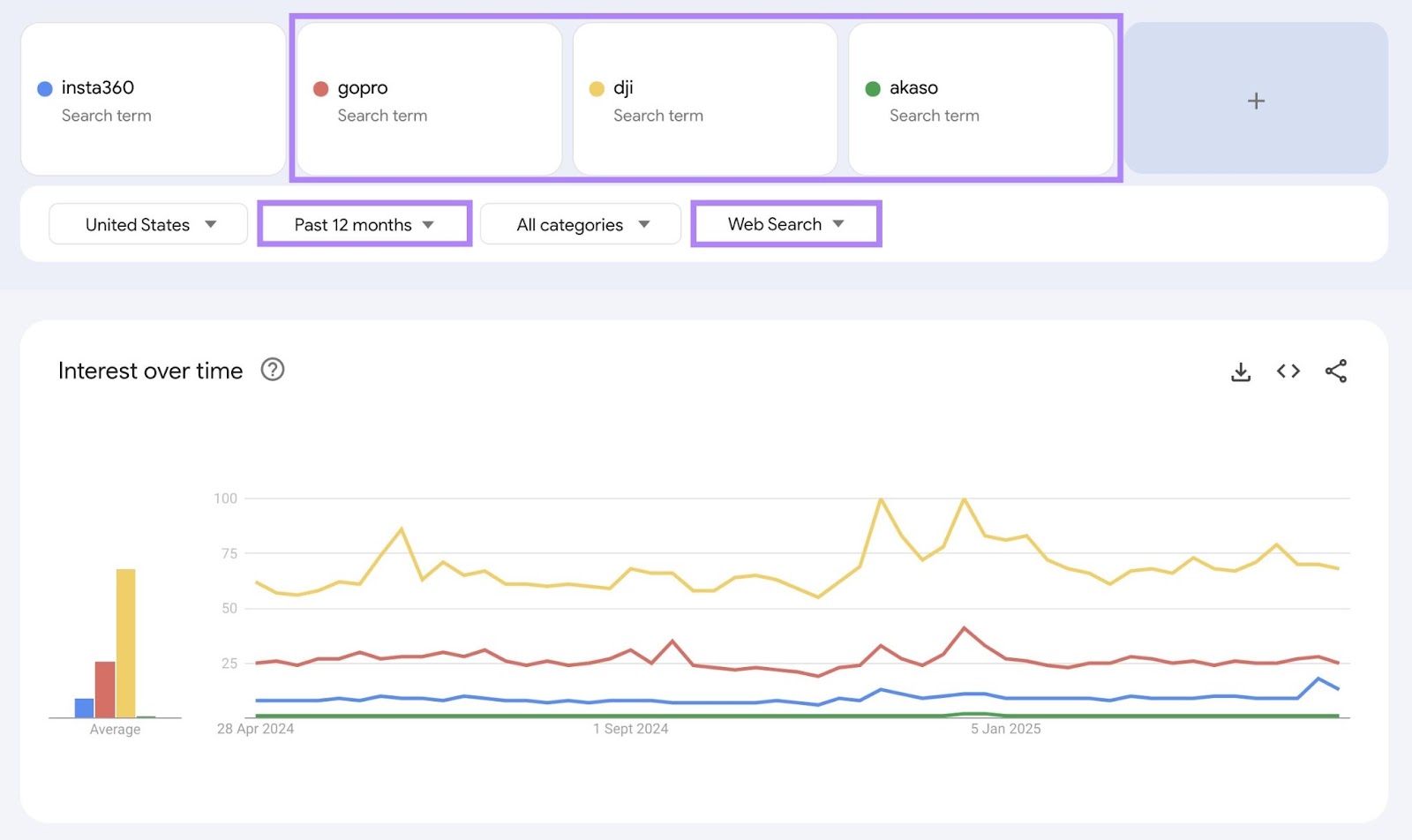
Task: Share the Interest over time chart
Action: (x=1336, y=371)
